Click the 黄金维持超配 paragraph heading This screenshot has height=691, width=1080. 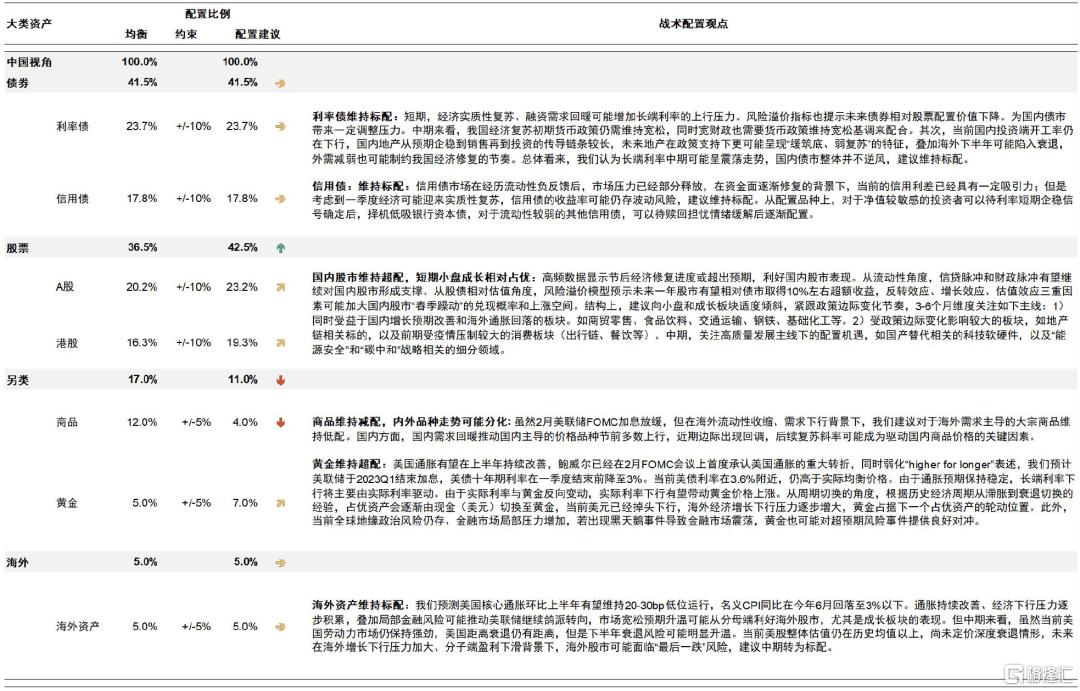click(x=349, y=465)
